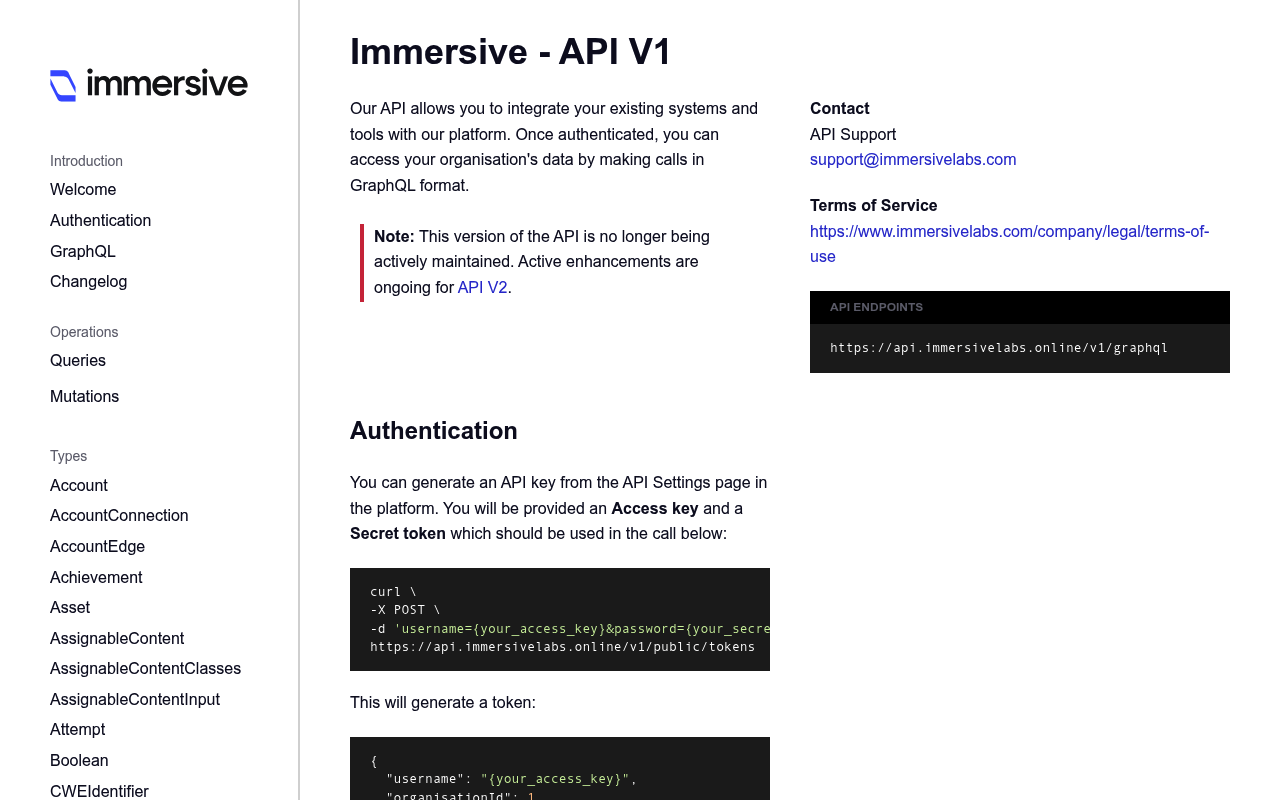Open the Asset type entry
This screenshot has height=800, width=1280.
[70, 607]
